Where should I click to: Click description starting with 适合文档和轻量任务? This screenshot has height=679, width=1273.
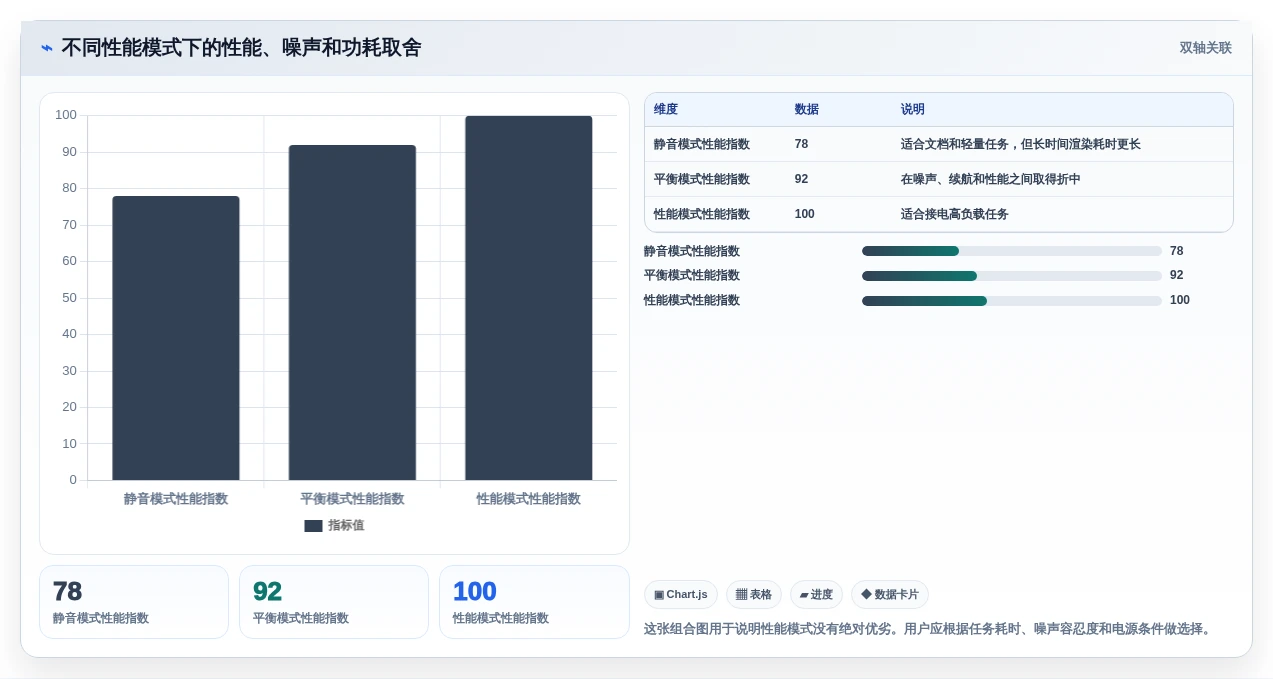(1021, 144)
